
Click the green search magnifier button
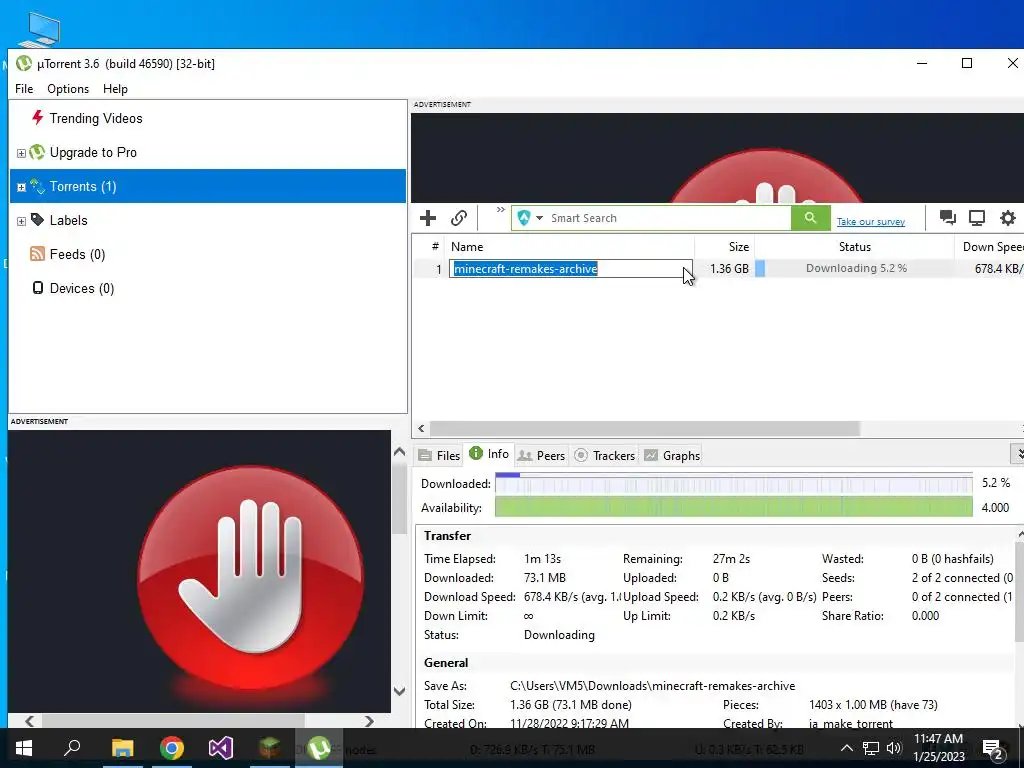(x=810, y=218)
